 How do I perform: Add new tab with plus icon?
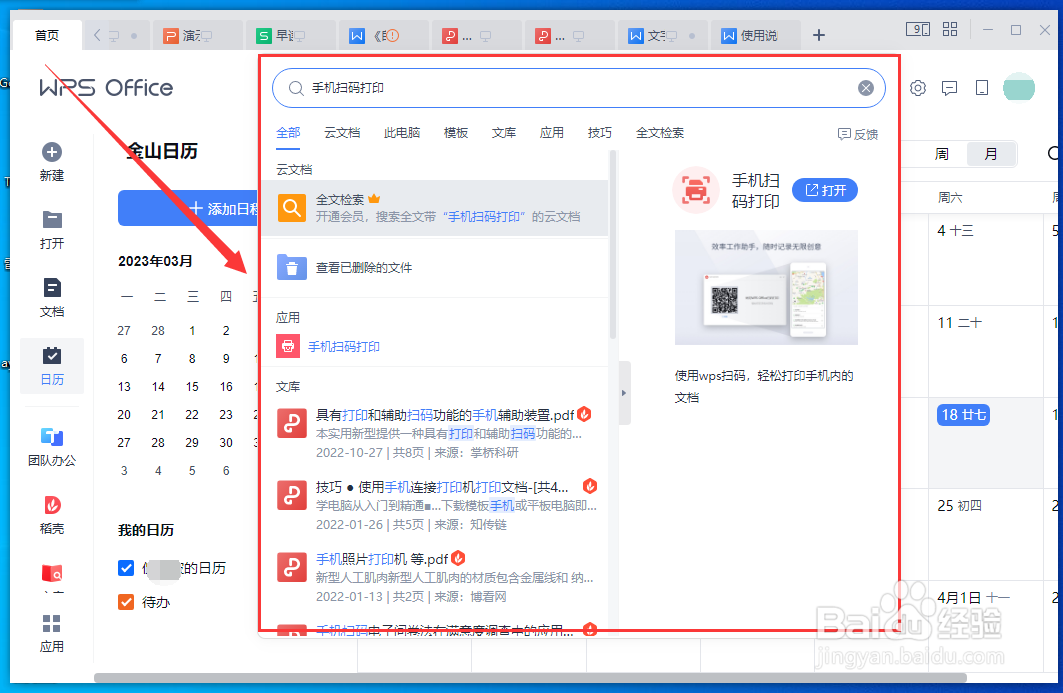(819, 35)
